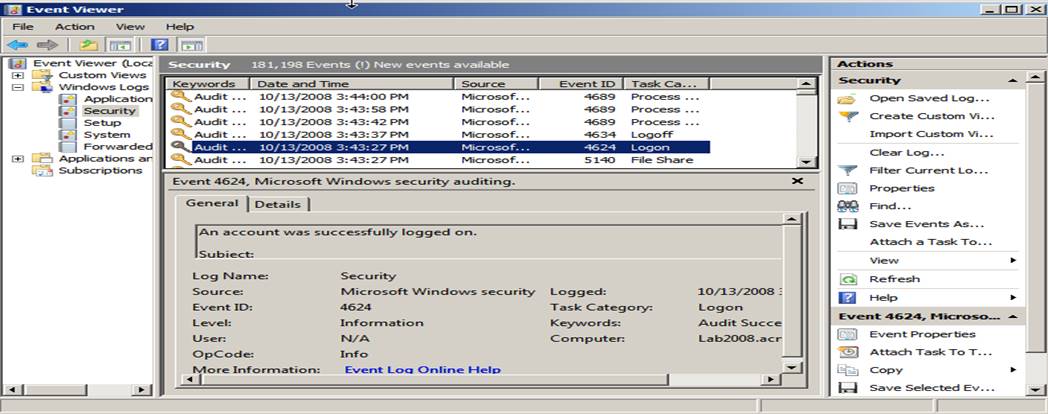Click the Find binoculars icon
This screenshot has width=1048, height=414.
(847, 206)
